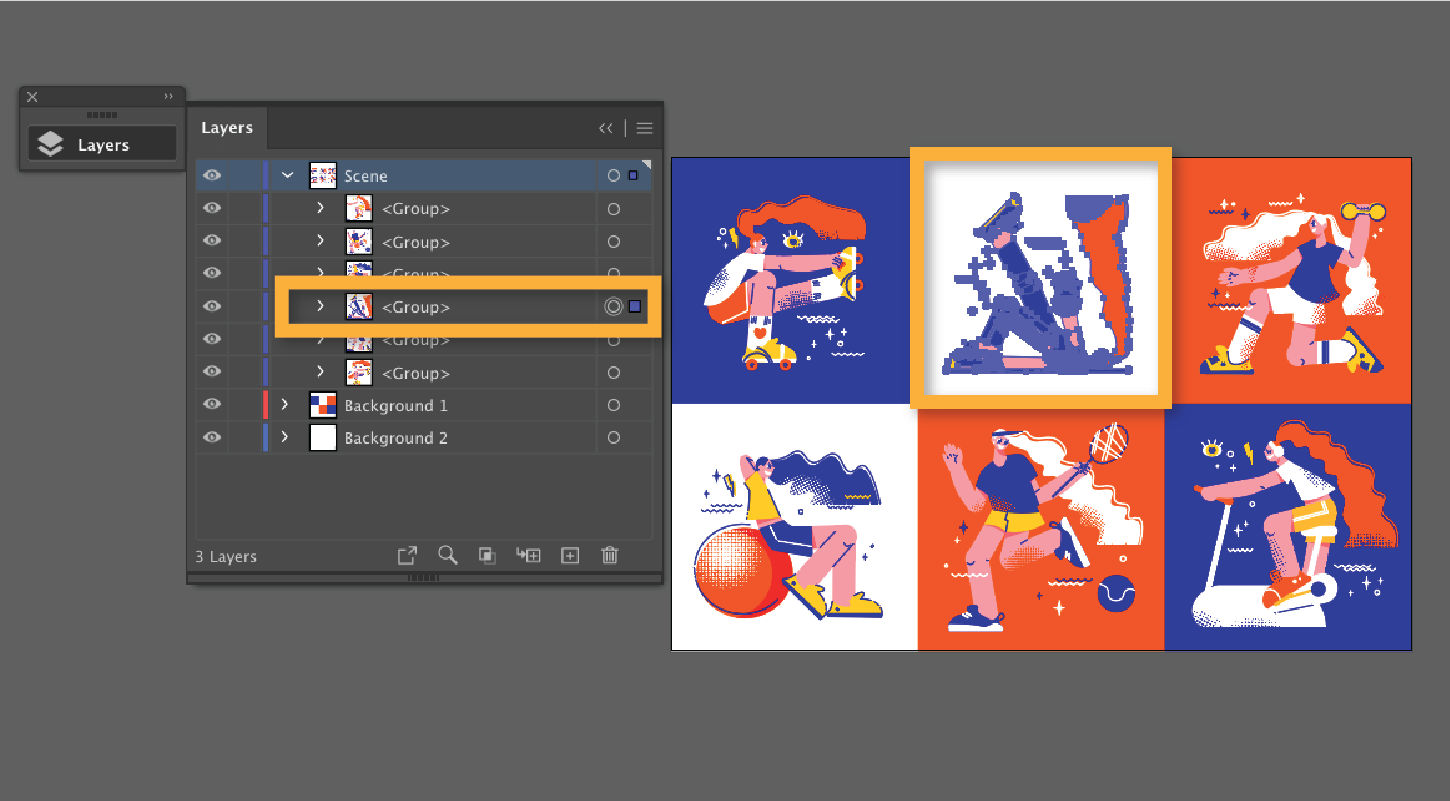Toggle visibility of the Background 2 layer
This screenshot has height=801, width=1450.
[211, 438]
